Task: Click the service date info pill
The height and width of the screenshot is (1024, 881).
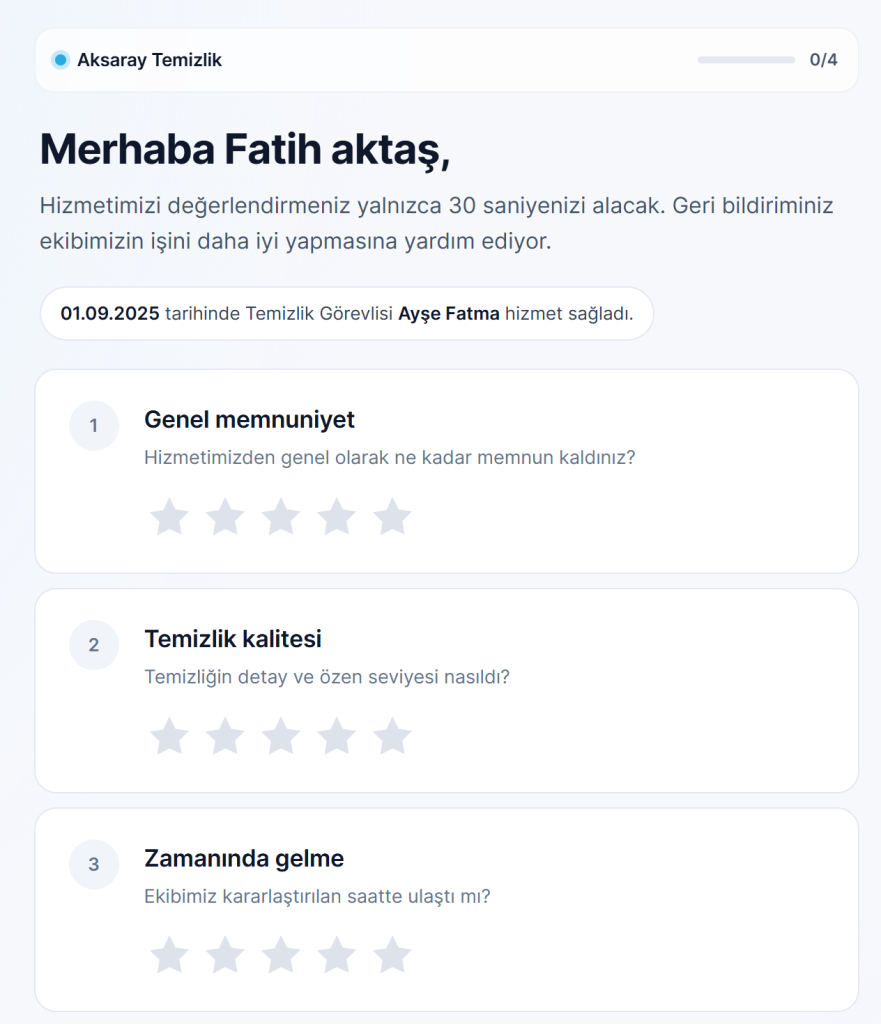Action: pyautogui.click(x=346, y=314)
